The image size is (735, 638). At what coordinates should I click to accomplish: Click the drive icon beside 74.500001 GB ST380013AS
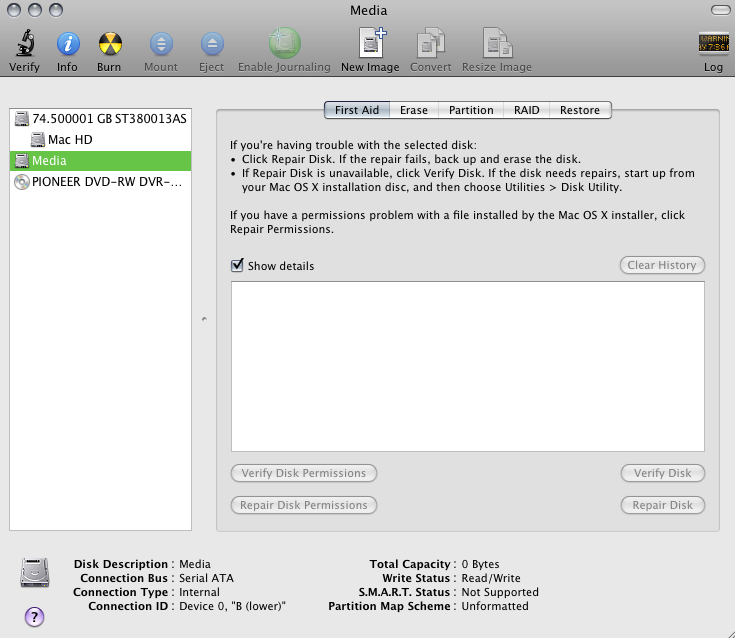(x=22, y=119)
